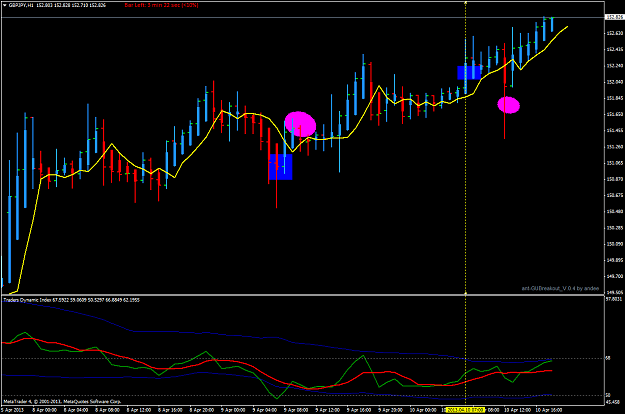Click the 9 Apr 00:00 time axis label

pos(233,410)
